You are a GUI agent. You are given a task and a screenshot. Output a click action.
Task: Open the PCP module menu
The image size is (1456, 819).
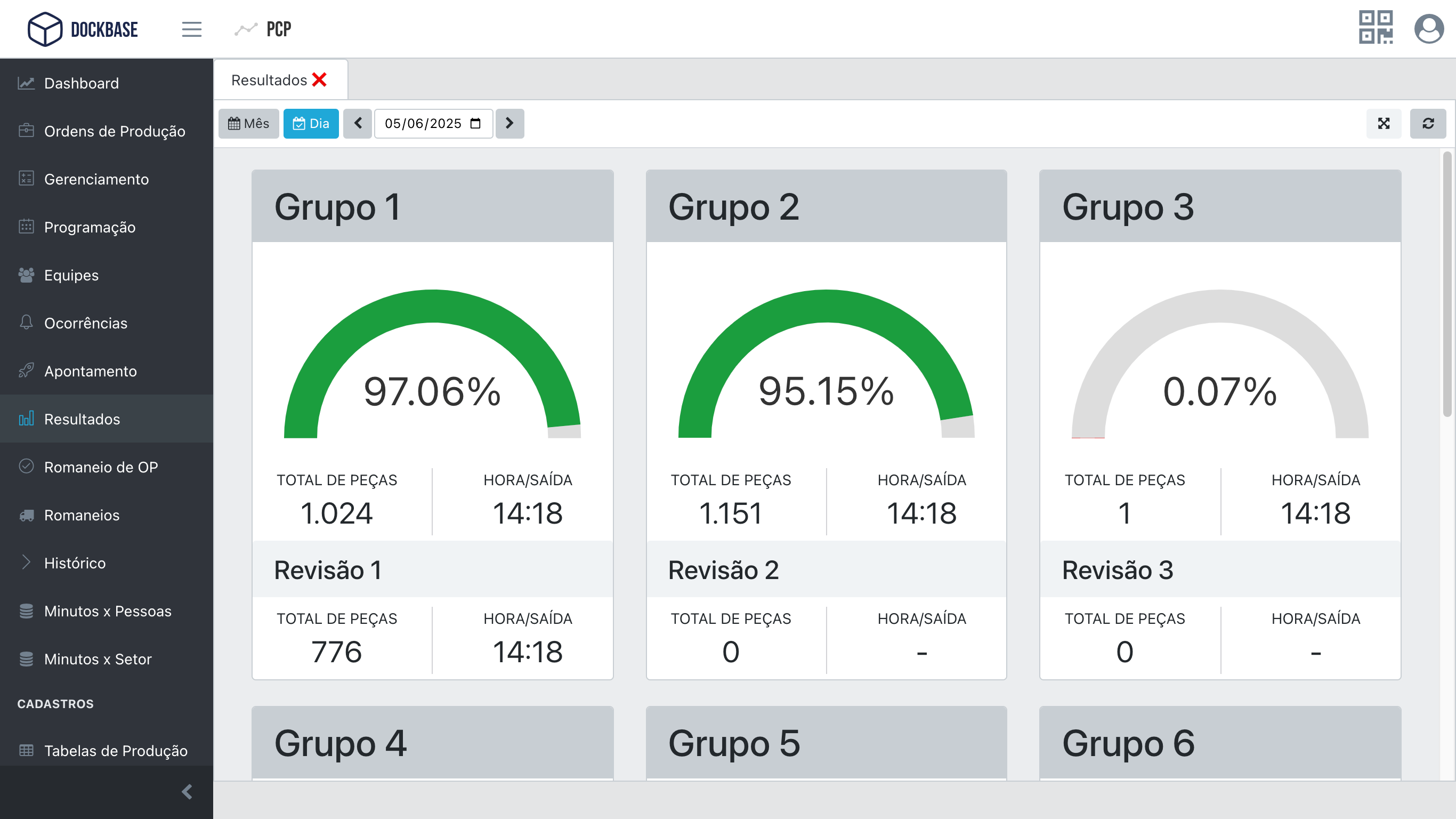pos(263,28)
